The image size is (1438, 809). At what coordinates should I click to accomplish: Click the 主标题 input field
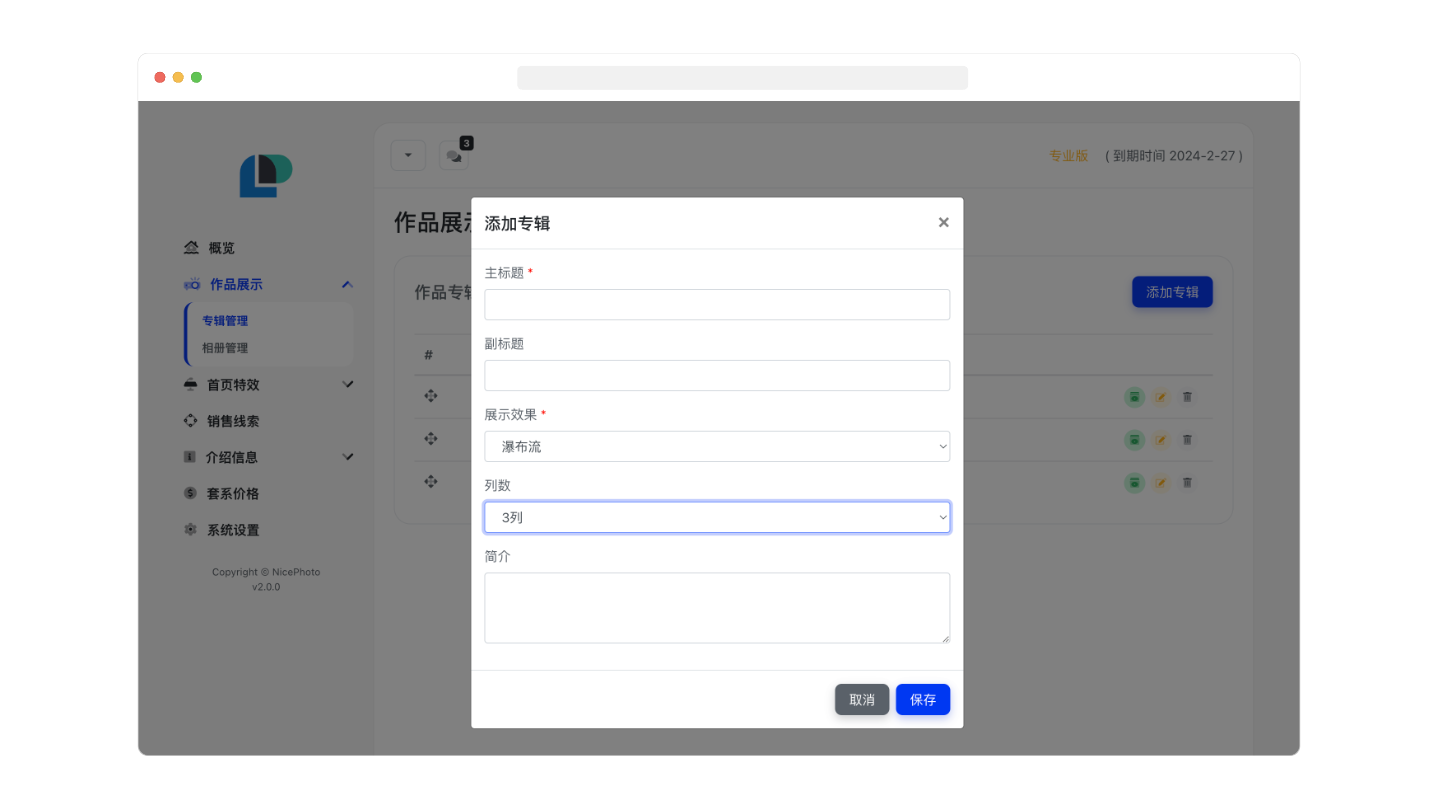point(717,304)
